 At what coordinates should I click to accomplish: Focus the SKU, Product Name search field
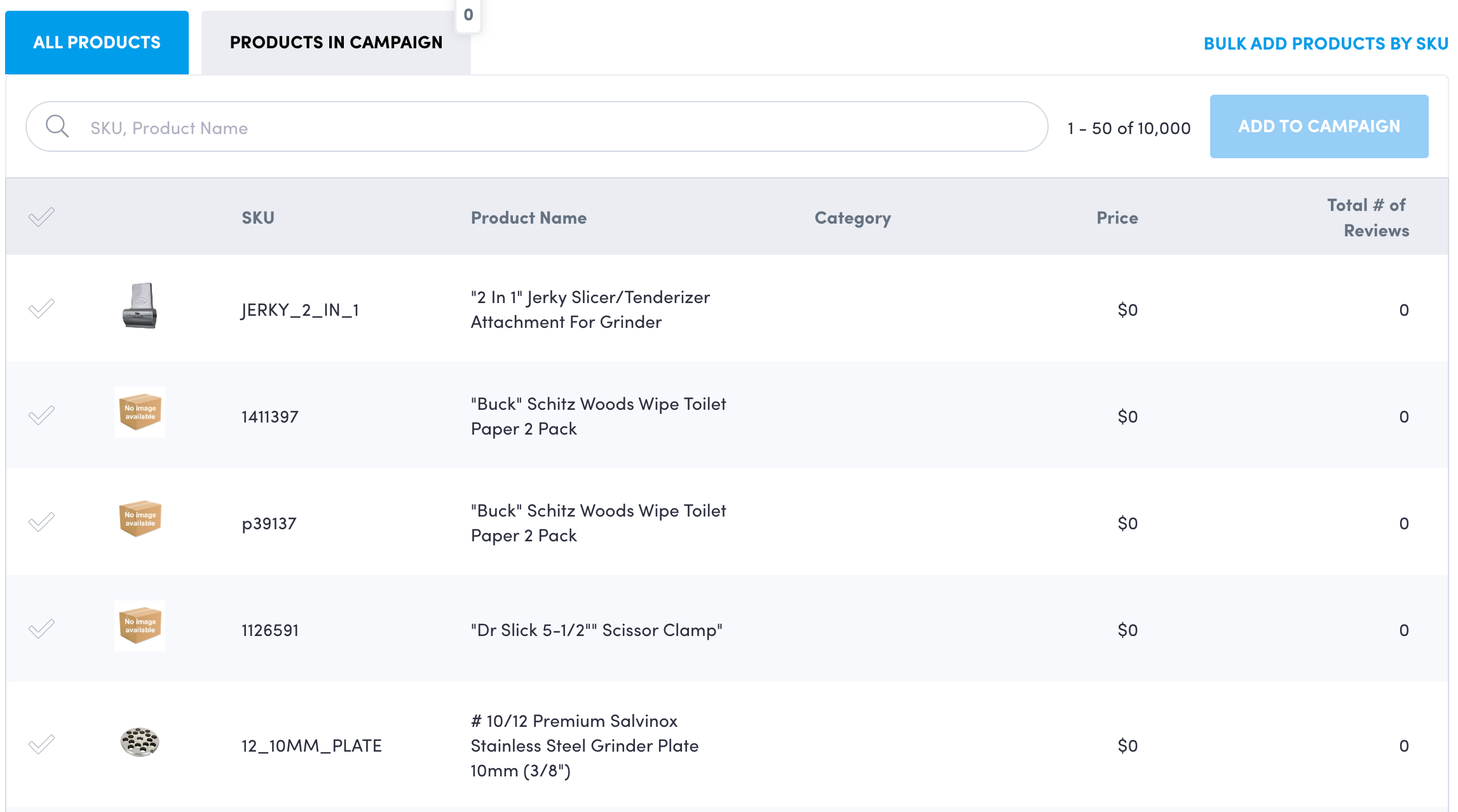coord(547,128)
